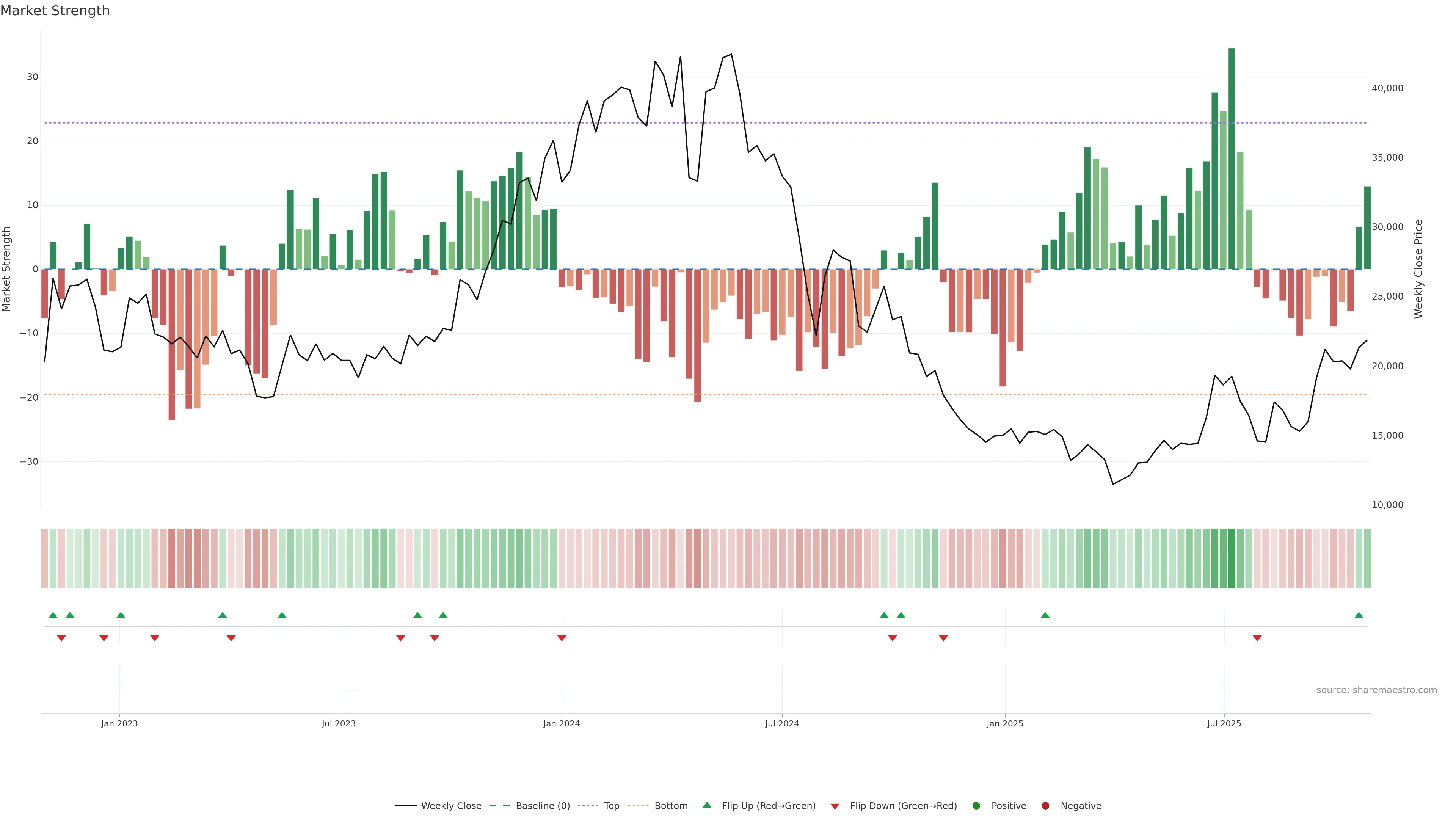Click the Flip Up green triangle legend icon

pos(706,805)
